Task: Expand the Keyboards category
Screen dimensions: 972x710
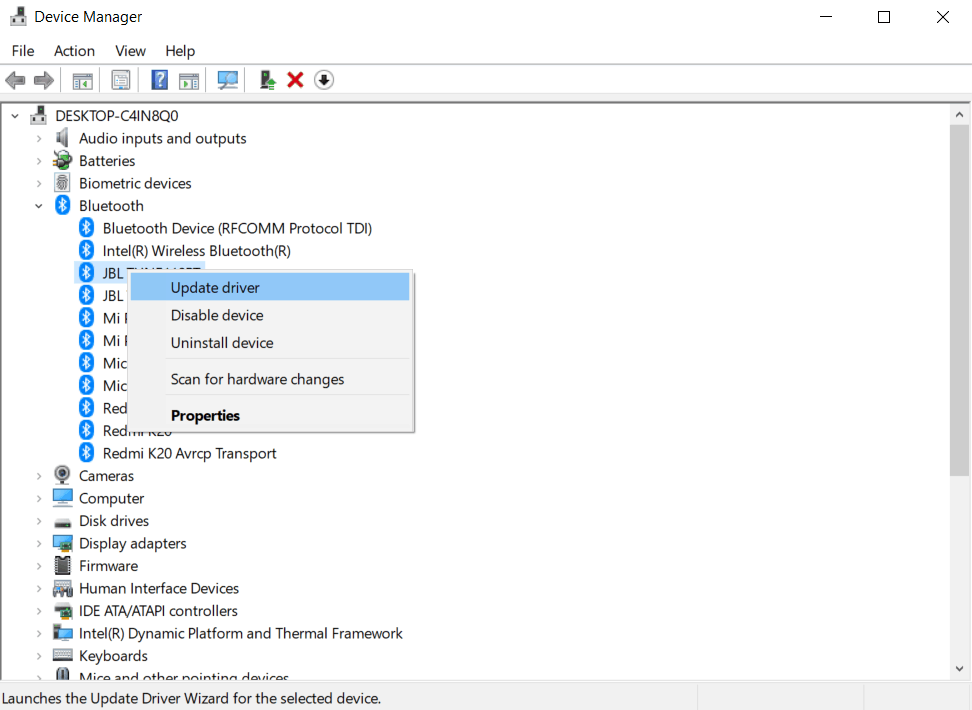Action: [38, 655]
